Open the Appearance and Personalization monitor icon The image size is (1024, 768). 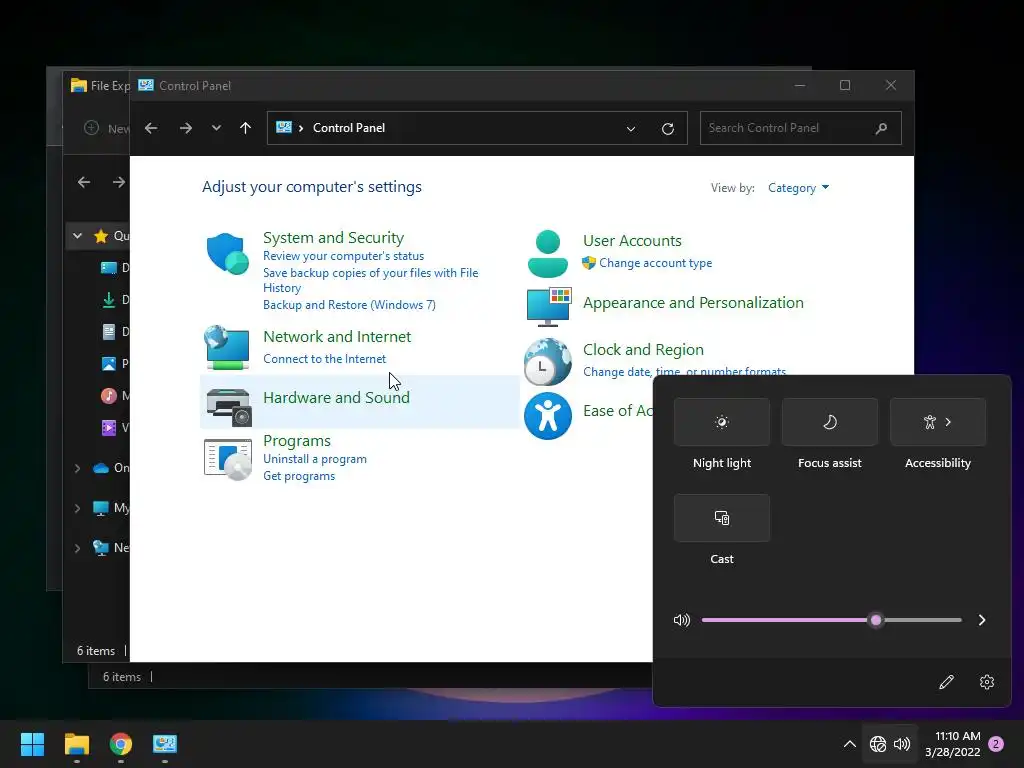tap(549, 306)
